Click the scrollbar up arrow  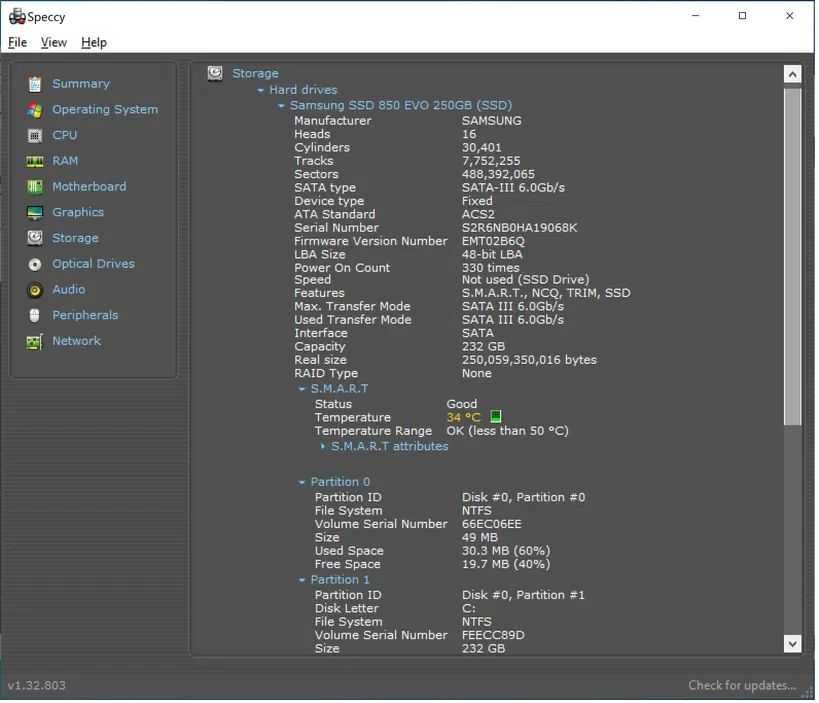(792, 74)
